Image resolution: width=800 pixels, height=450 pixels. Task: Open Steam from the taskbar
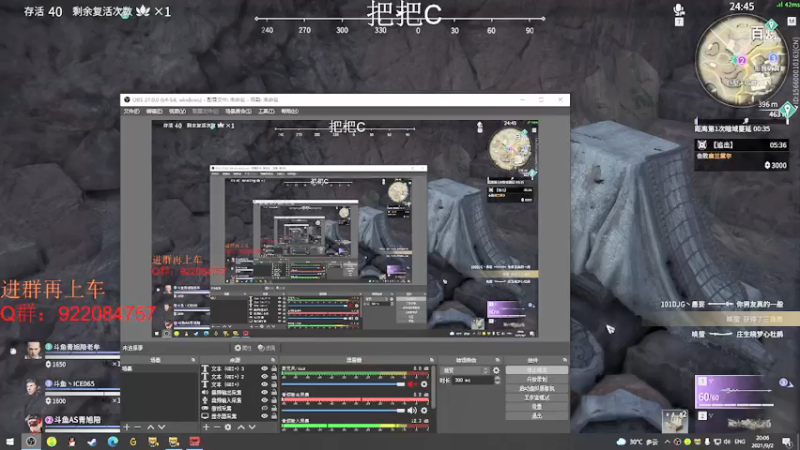coord(92,441)
